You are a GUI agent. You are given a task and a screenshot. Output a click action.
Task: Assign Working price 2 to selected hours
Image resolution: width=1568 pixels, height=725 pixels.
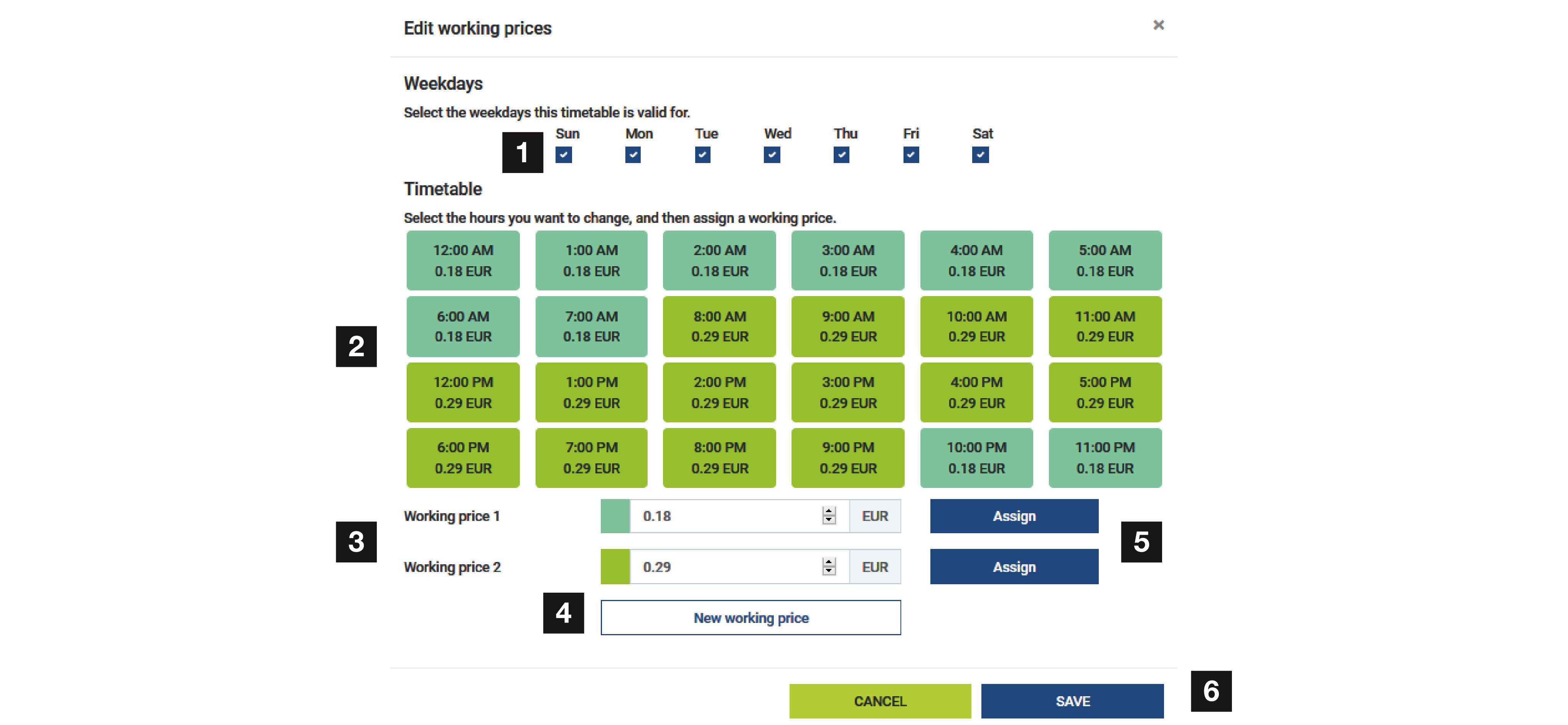point(1014,566)
